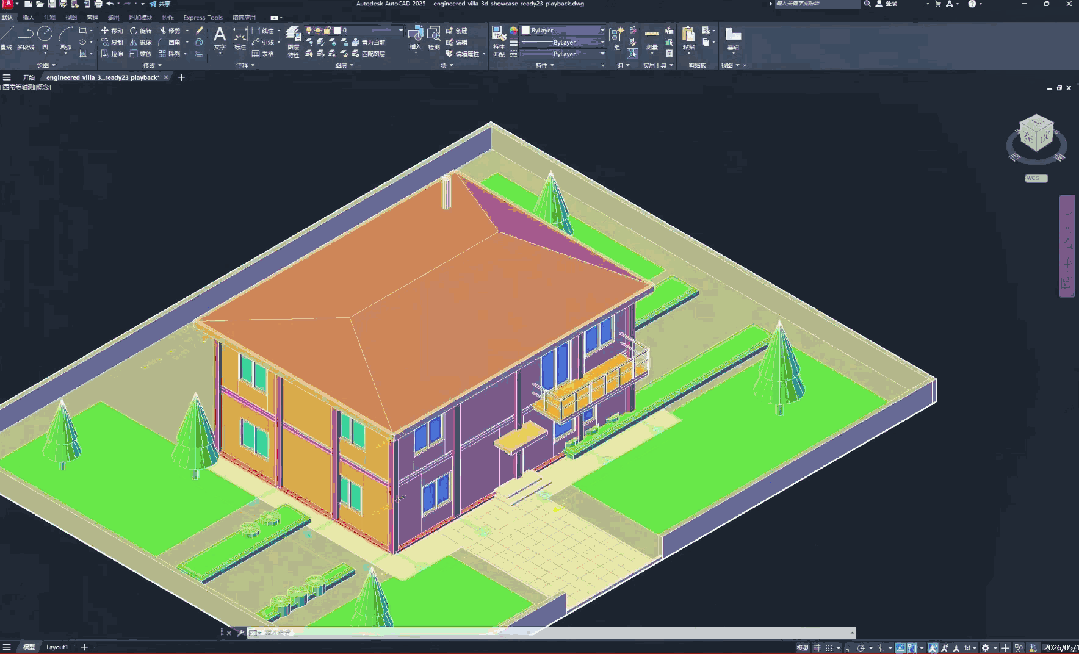Click the ViewCube in the viewport corner

(x=1036, y=136)
